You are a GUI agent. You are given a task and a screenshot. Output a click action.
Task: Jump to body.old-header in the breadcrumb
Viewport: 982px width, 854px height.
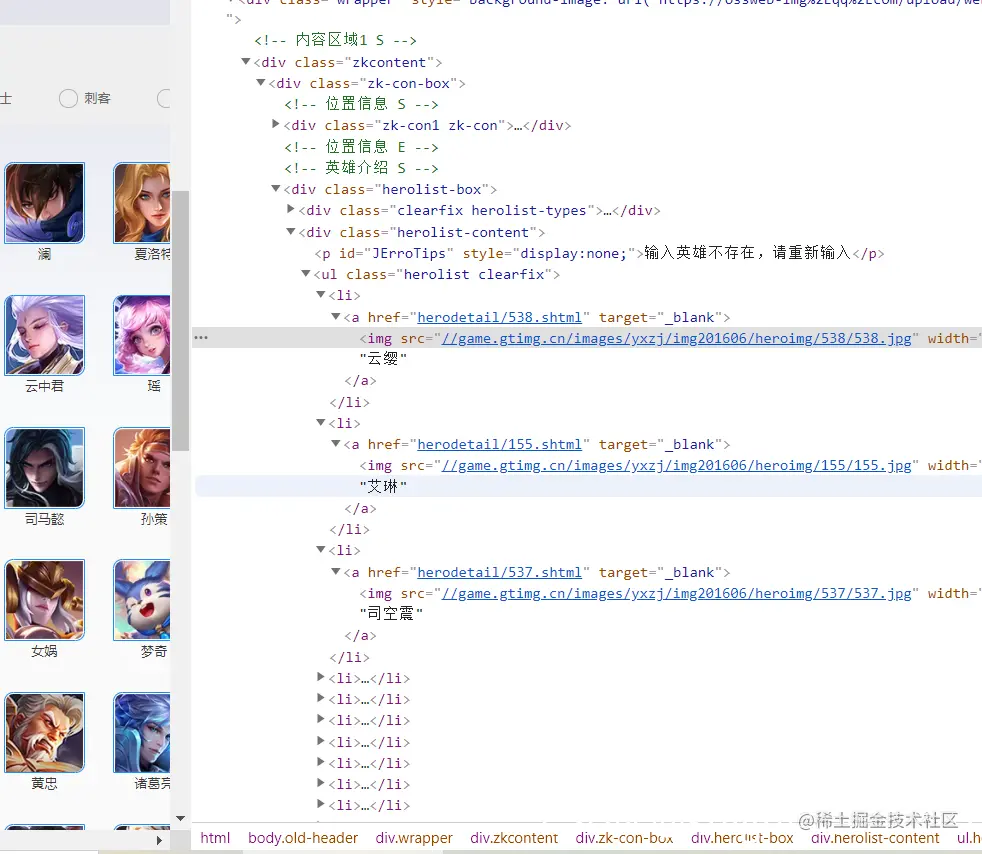[x=302, y=838]
